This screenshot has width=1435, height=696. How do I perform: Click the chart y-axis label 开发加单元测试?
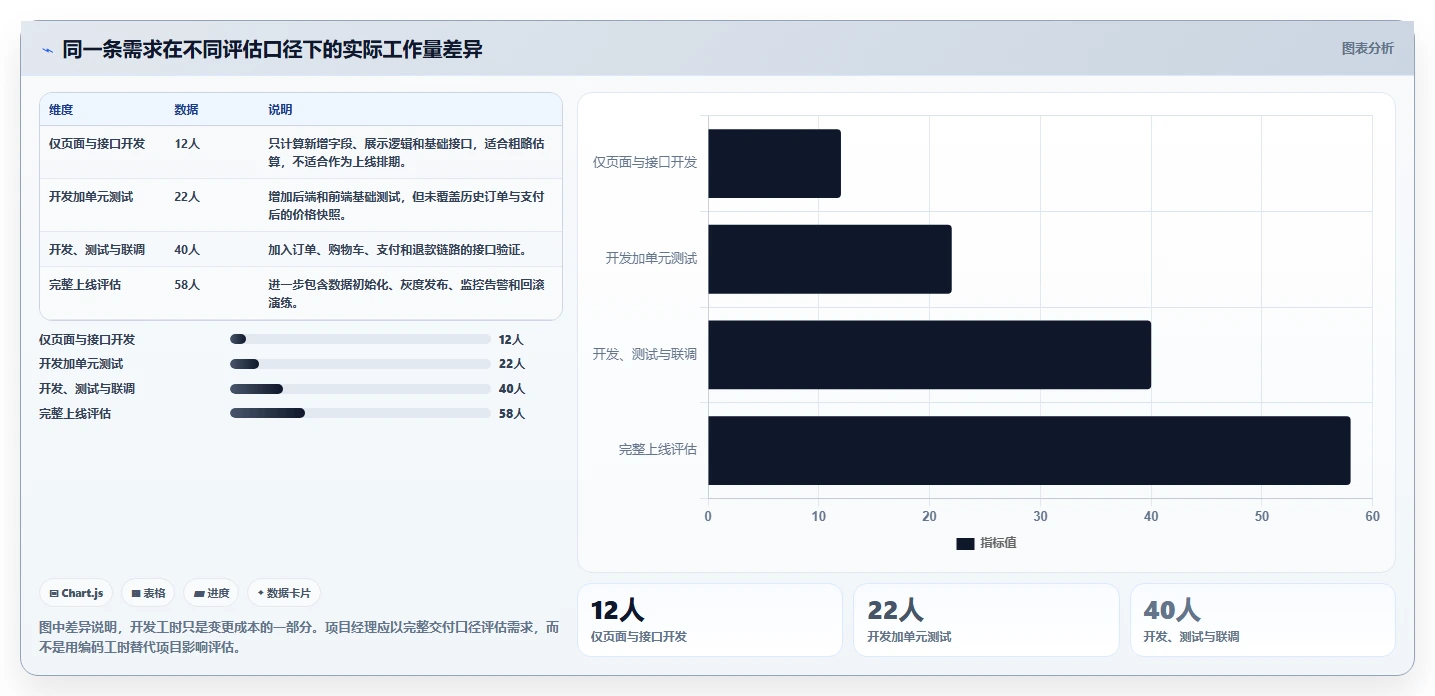(651, 259)
